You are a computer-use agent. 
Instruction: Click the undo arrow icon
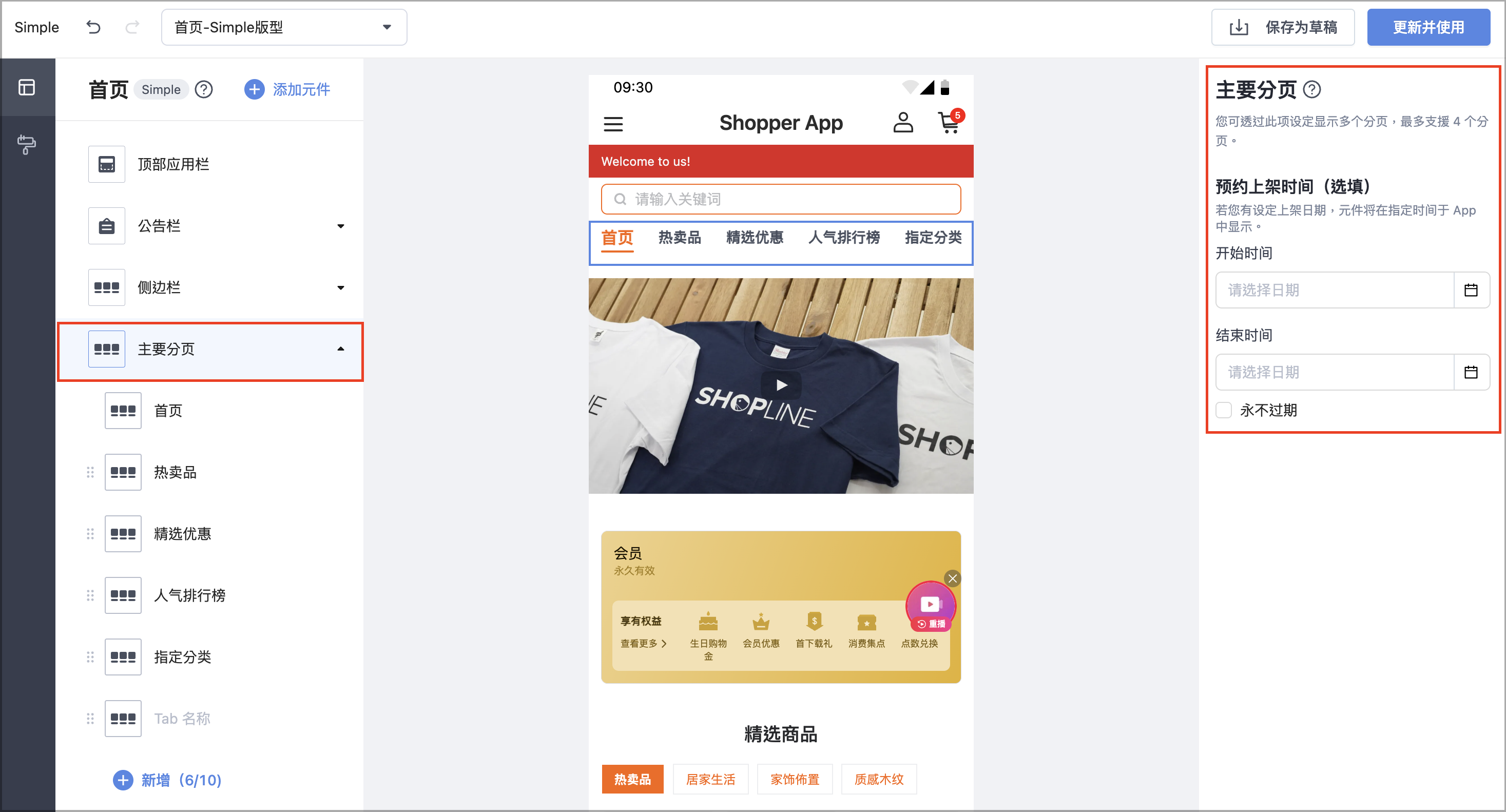(93, 27)
